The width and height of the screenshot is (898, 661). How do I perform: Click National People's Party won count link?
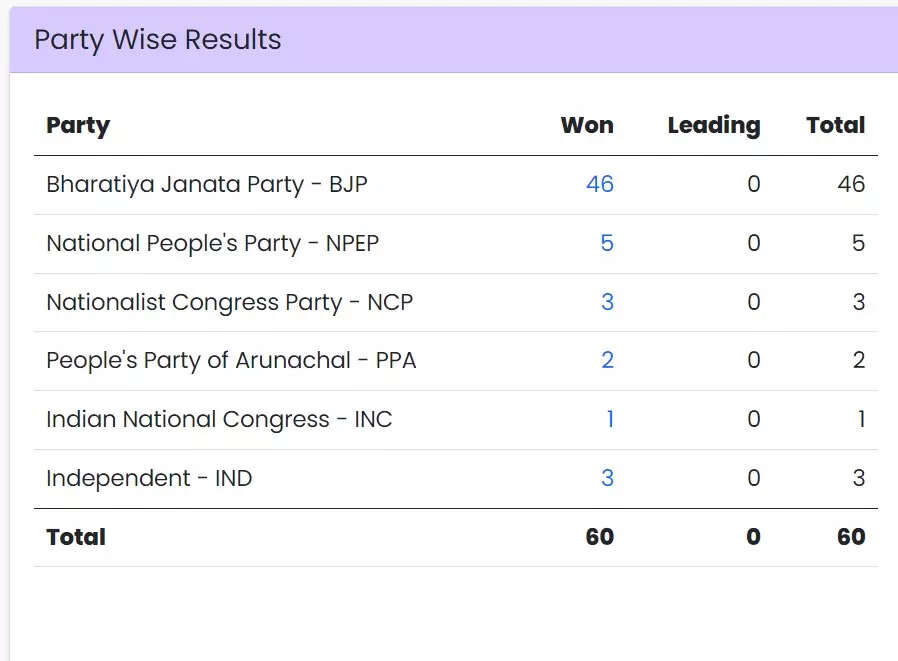[x=606, y=244]
